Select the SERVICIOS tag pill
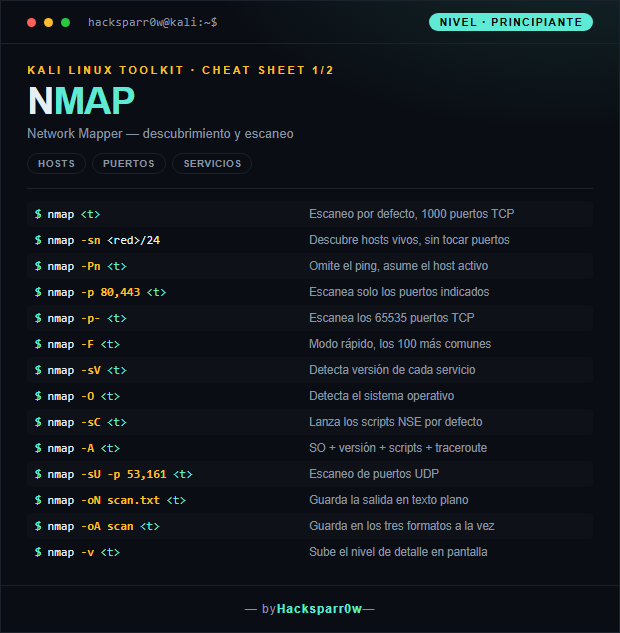This screenshot has width=620, height=633. click(212, 163)
